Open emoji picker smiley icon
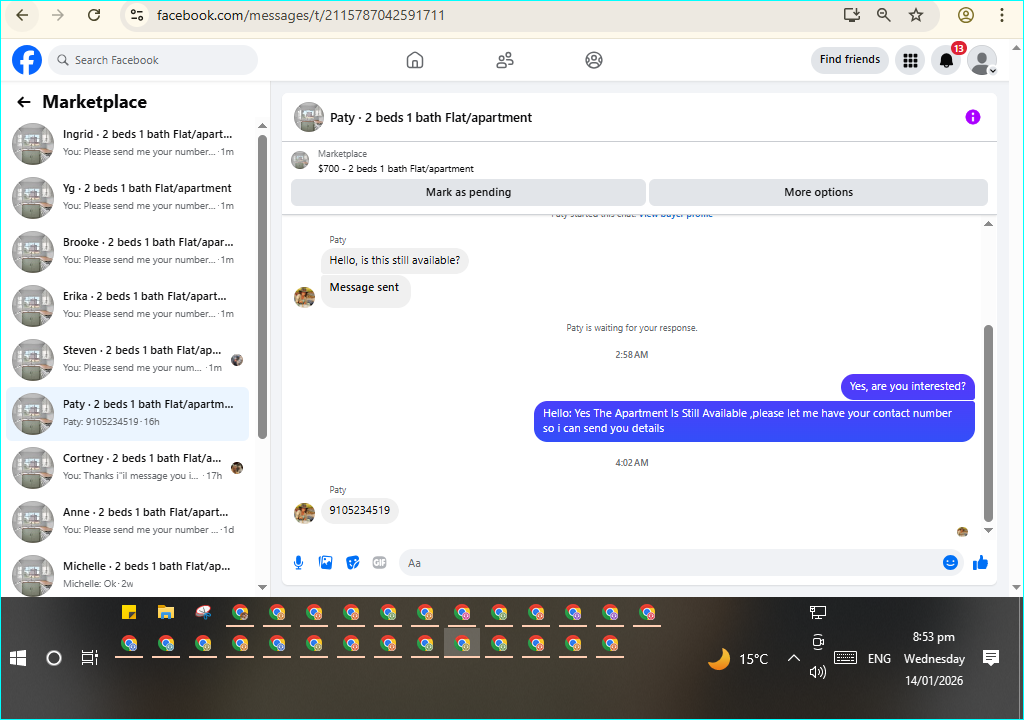 click(950, 563)
